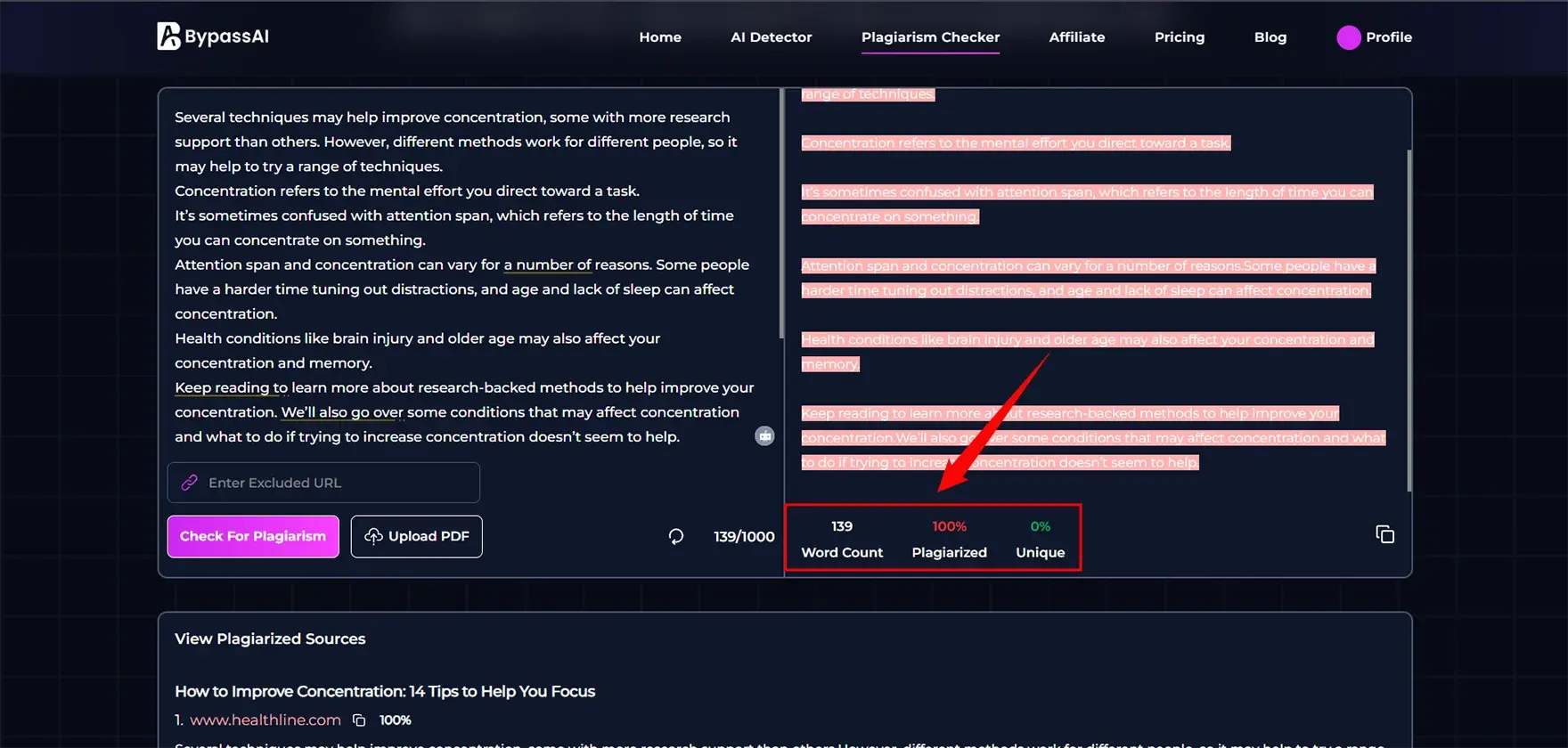Go to the Home page

click(x=659, y=37)
